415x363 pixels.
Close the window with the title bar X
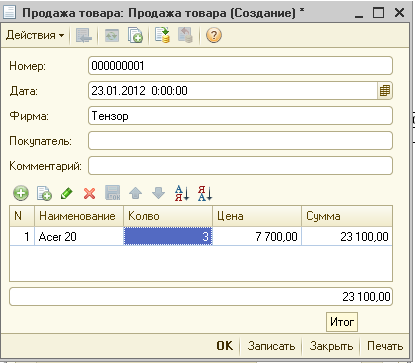pos(399,13)
